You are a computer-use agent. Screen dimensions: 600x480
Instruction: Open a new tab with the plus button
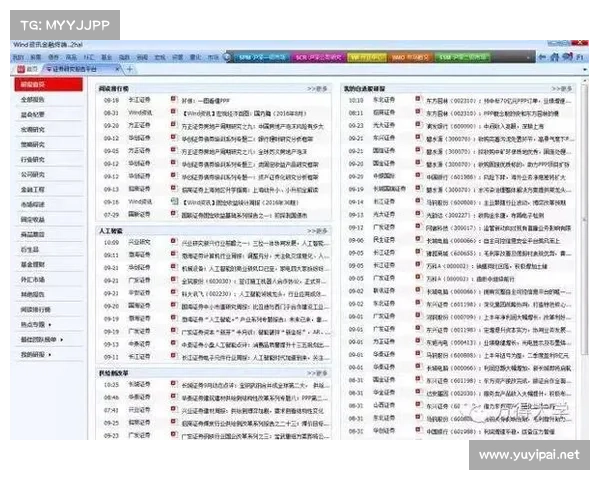130,69
